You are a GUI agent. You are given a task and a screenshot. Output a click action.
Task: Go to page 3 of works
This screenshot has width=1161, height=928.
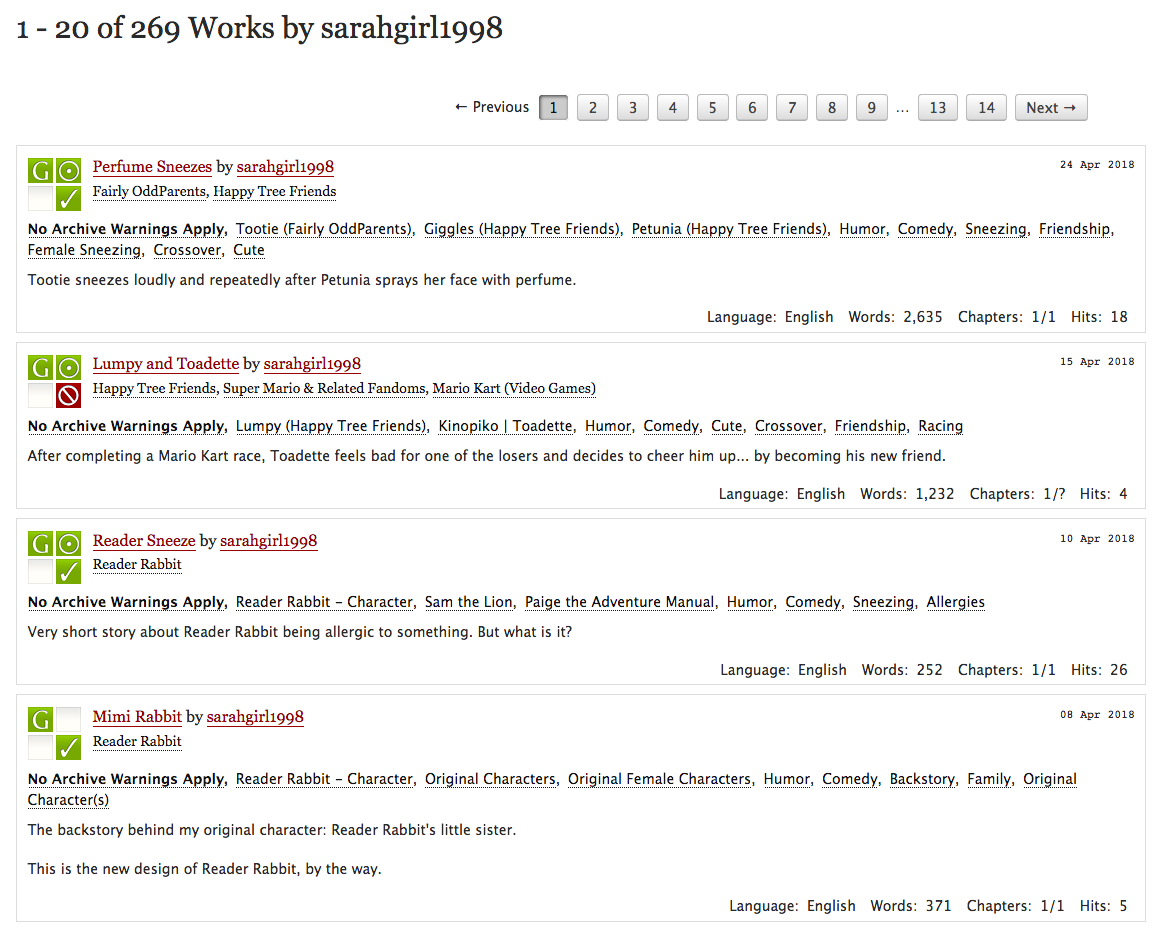[x=632, y=107]
